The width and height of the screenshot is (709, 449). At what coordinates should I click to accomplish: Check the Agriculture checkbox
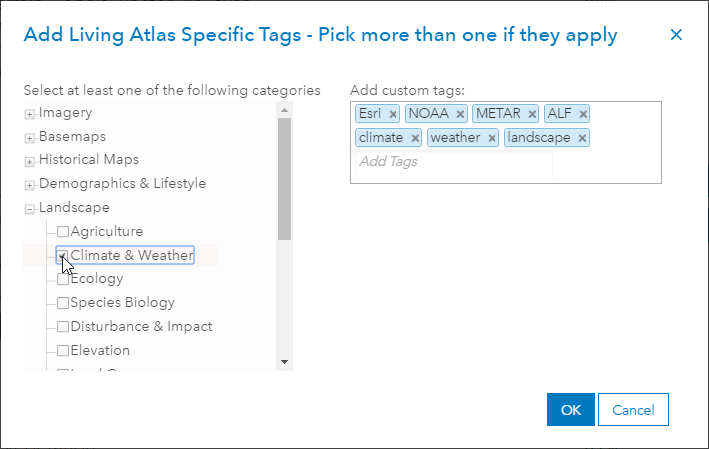(63, 232)
